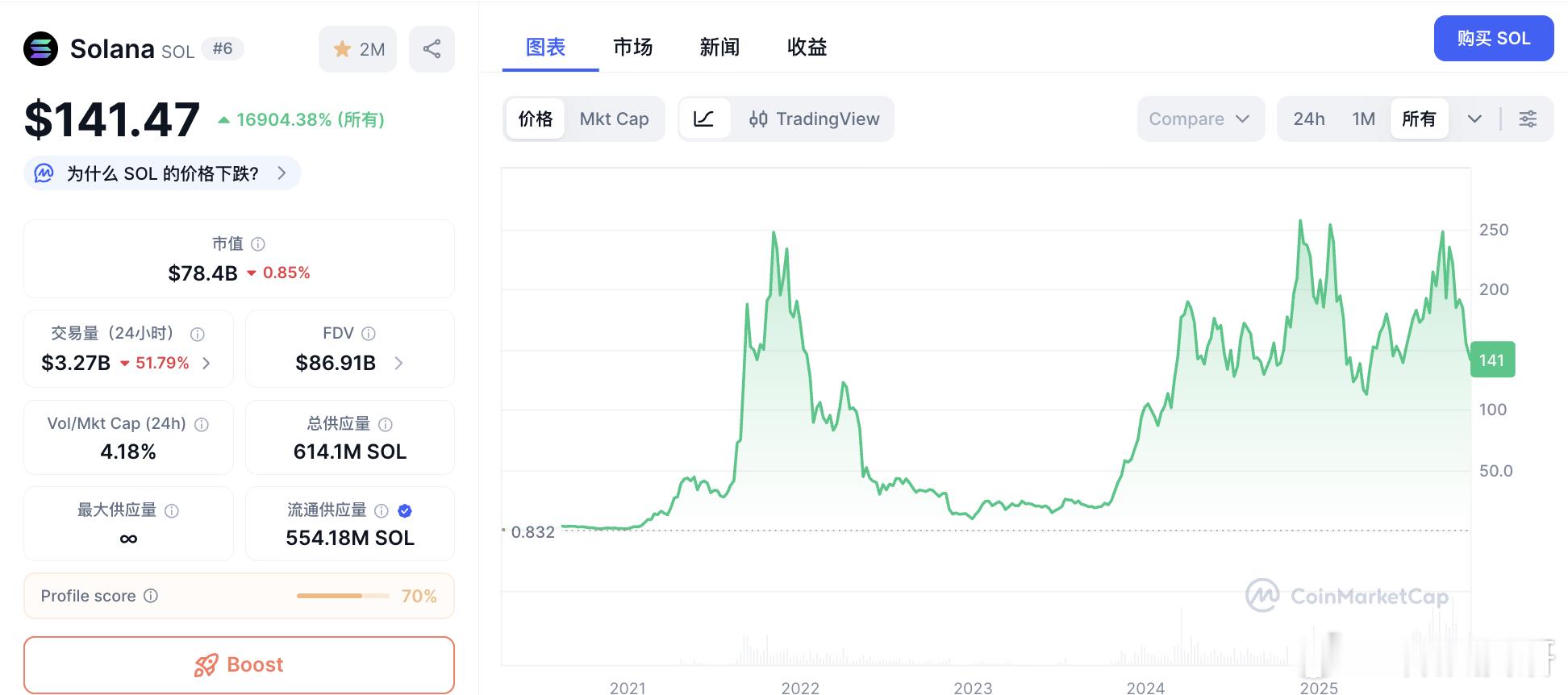Click the Boost button
This screenshot has width=1568, height=695.
pos(239,665)
